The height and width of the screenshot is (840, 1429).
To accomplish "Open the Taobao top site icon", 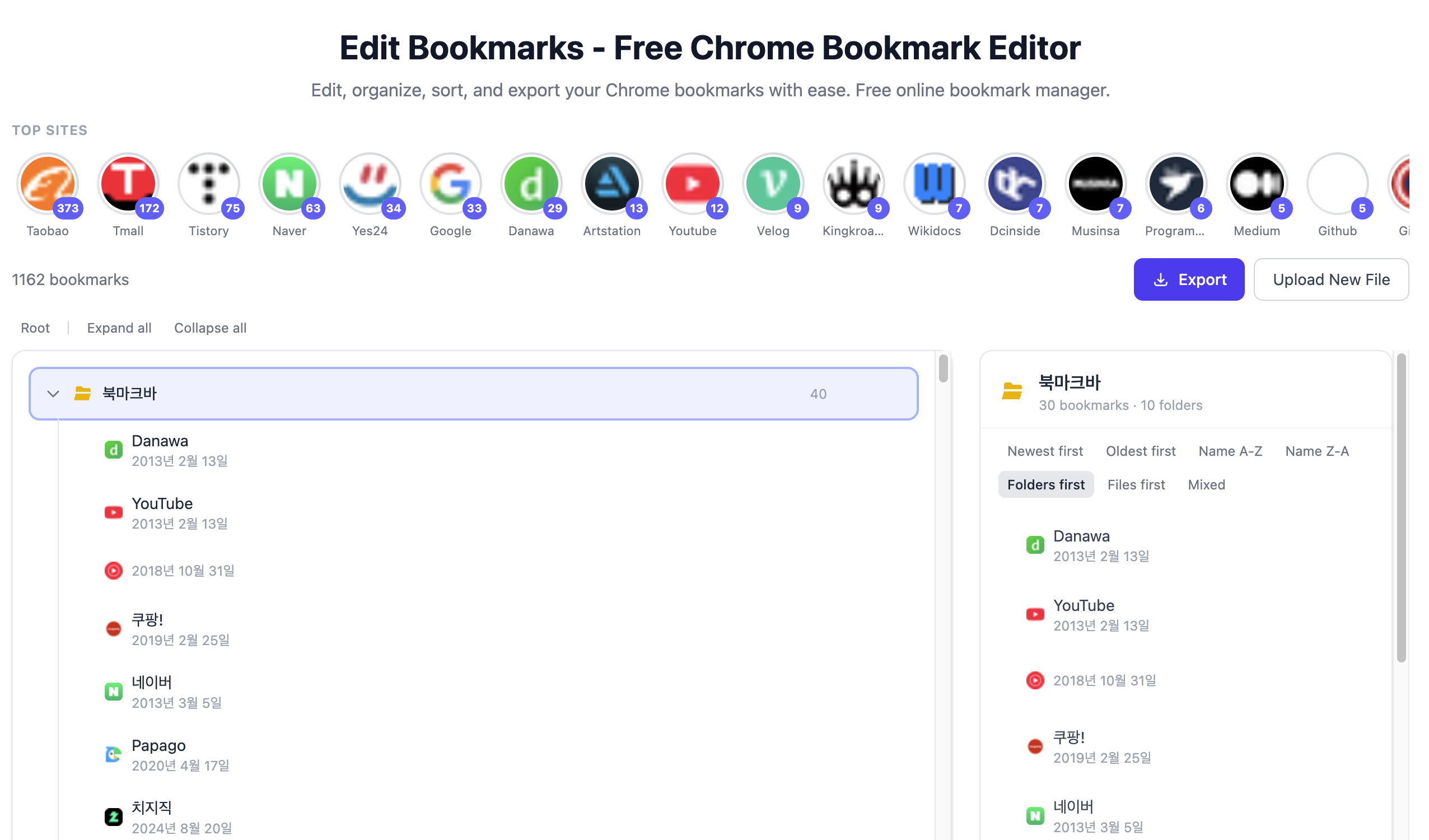I will point(48,183).
